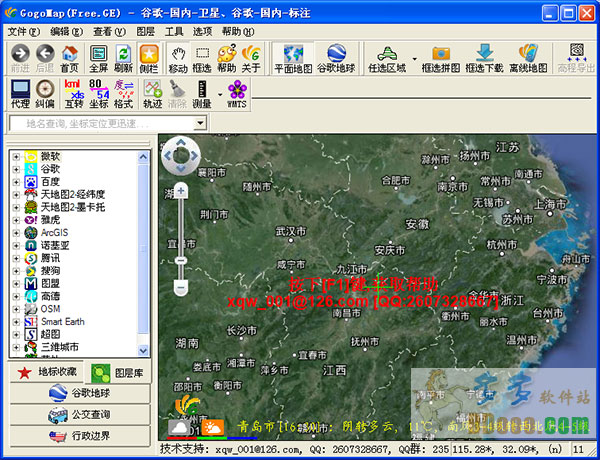600x460 pixels.
Task: Open dropdown arrow next to 测量
Action: pos(220,95)
